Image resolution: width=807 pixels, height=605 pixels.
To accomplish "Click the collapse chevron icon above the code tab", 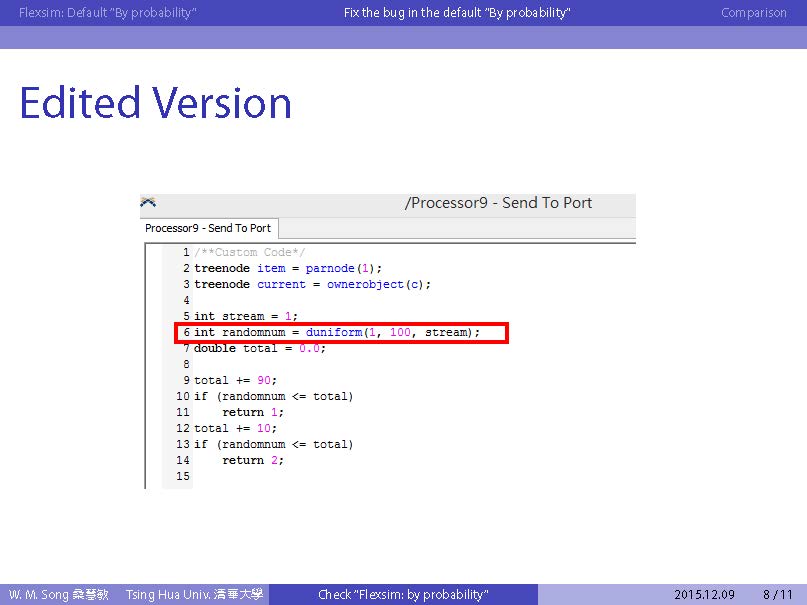I will (x=148, y=202).
